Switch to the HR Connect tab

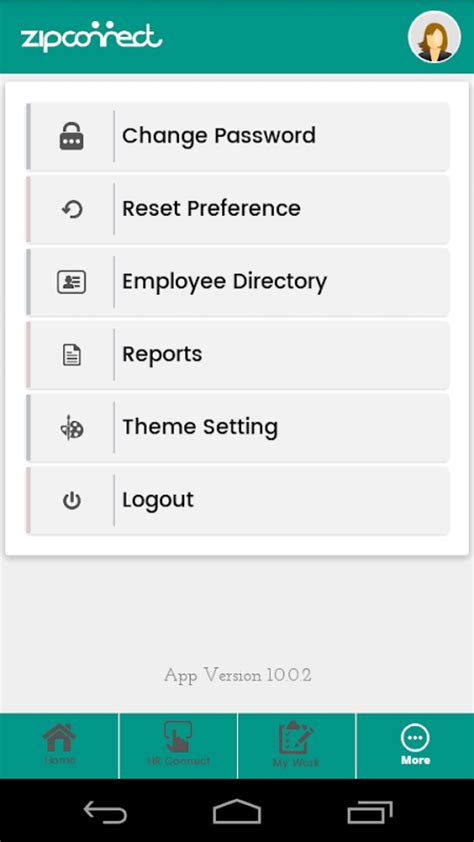point(178,745)
